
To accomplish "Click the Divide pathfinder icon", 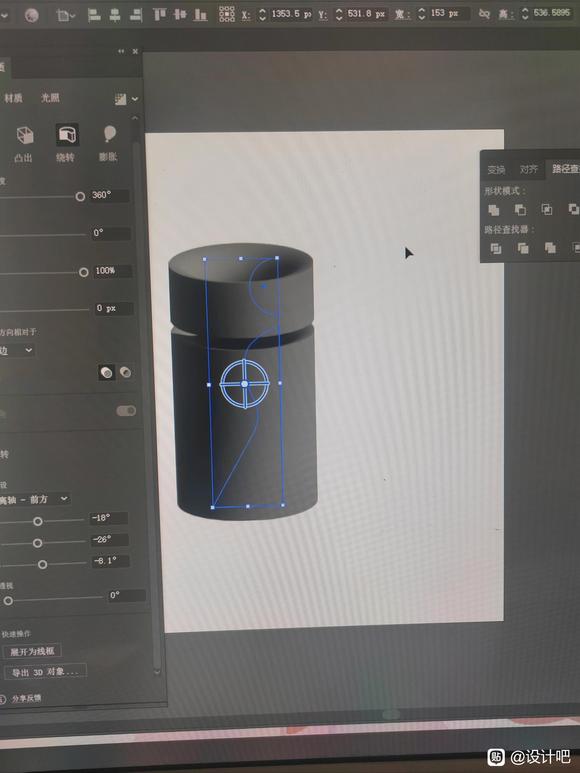I will tap(496, 248).
